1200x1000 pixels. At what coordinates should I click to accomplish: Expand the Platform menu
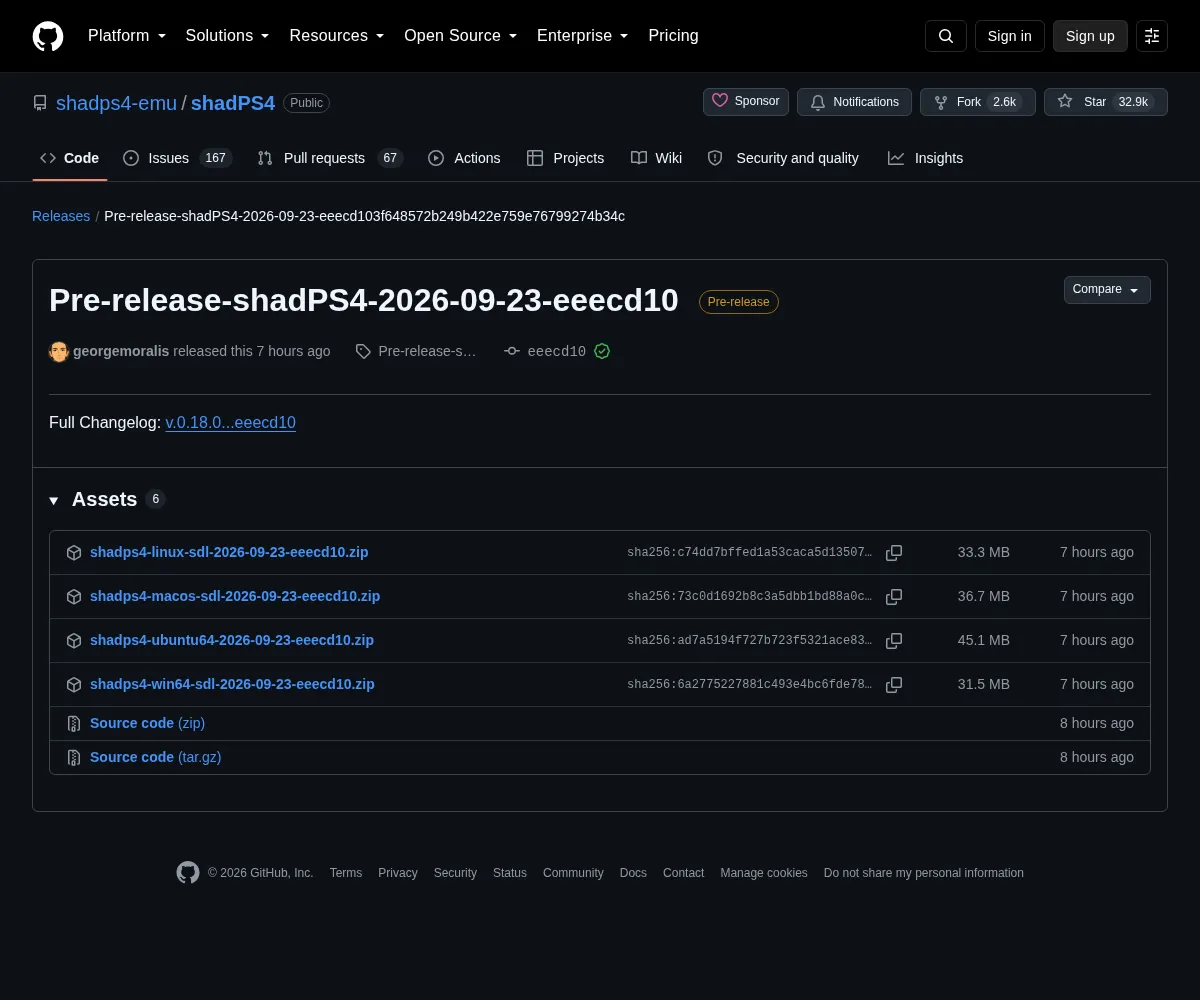click(127, 36)
